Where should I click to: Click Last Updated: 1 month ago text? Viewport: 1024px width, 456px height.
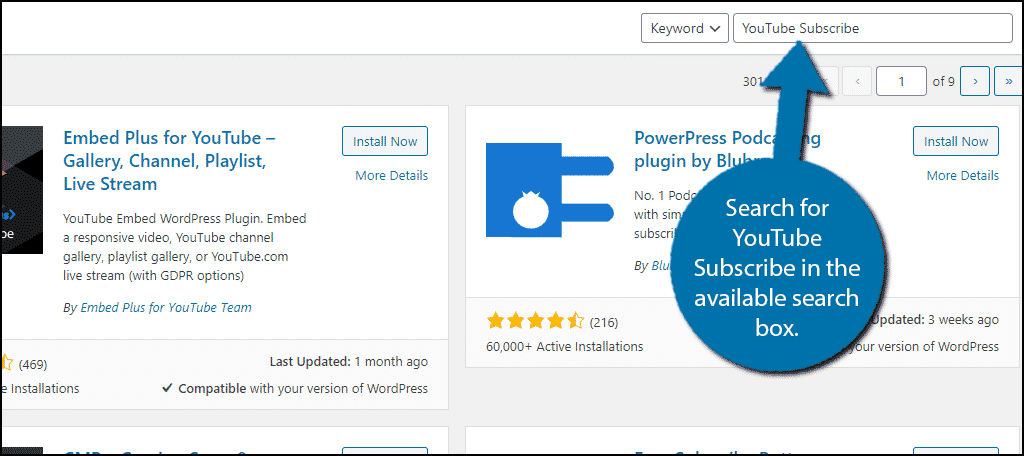click(349, 361)
